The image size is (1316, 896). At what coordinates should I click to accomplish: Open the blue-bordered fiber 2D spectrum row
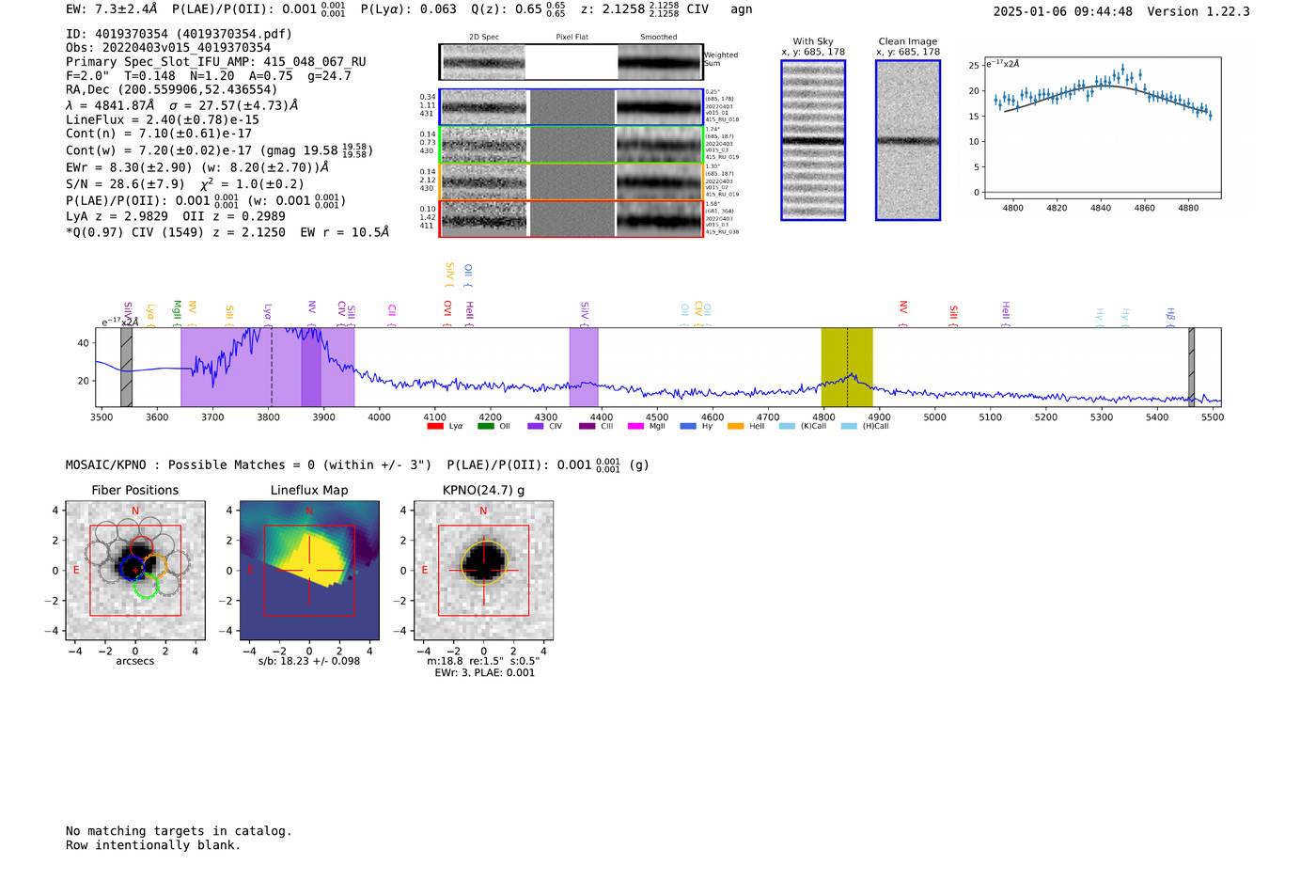572,107
